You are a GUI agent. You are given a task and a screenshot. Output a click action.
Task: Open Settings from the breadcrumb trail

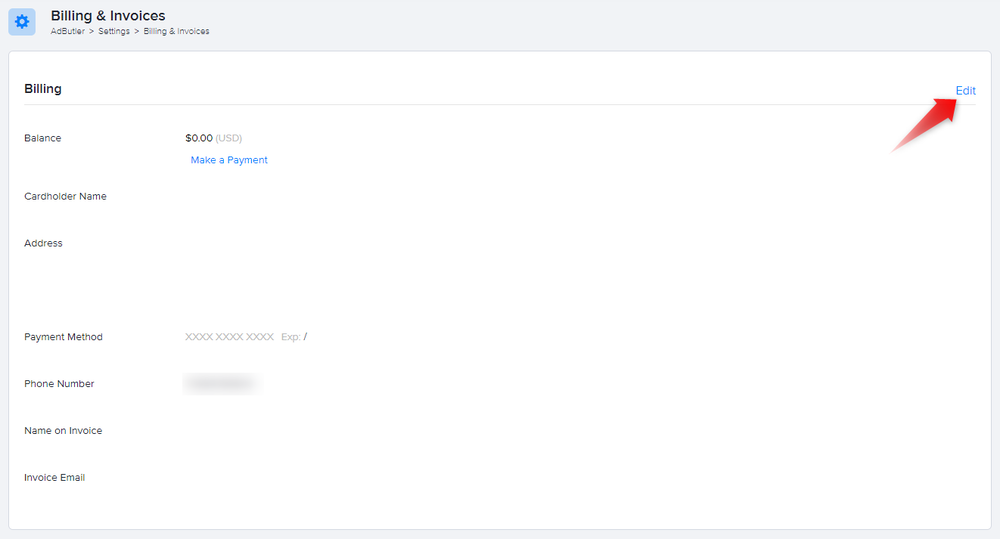click(x=114, y=31)
